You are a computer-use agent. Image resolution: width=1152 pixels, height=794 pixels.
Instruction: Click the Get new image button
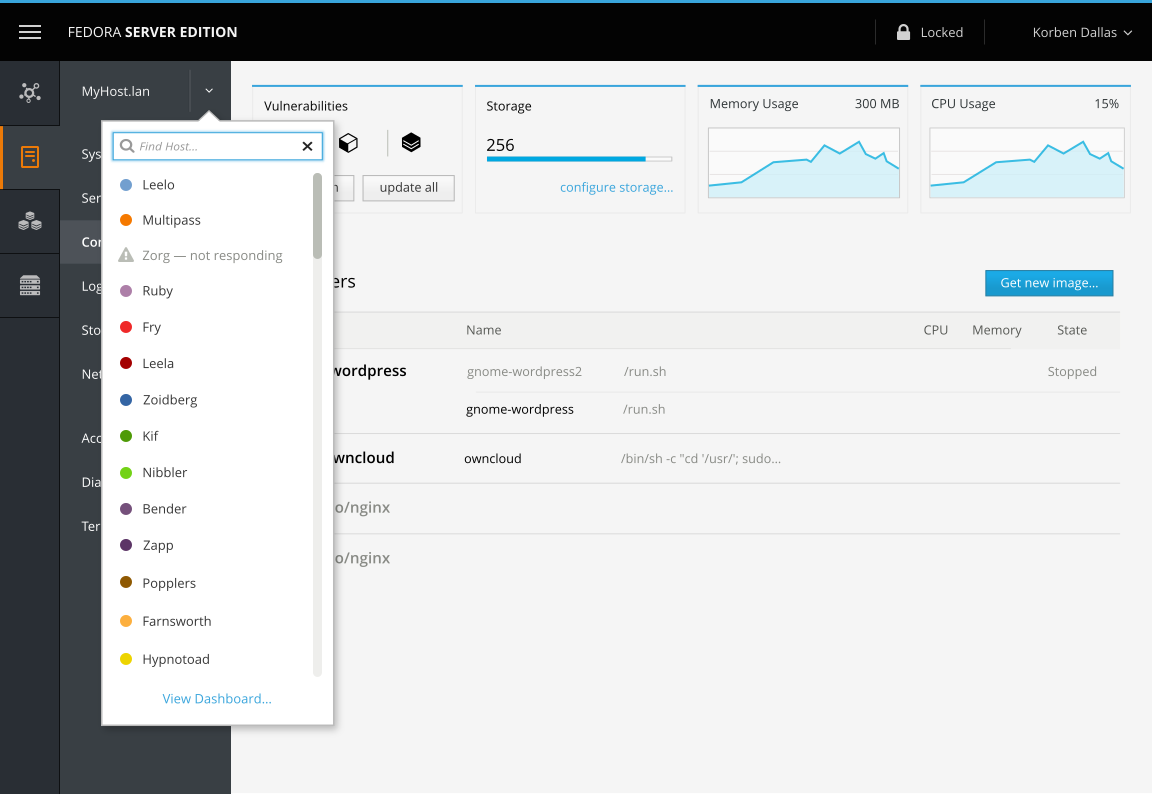(1048, 283)
